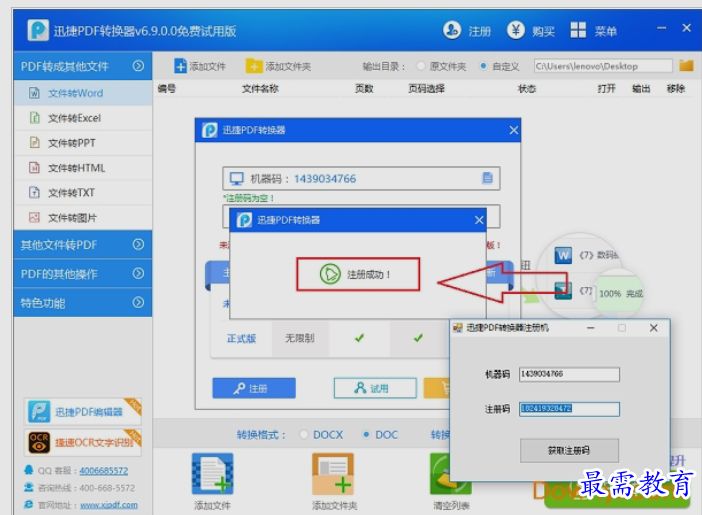Click the large 添加文件夹 icon at bottom
This screenshot has height=515, width=702.
pyautogui.click(x=333, y=474)
